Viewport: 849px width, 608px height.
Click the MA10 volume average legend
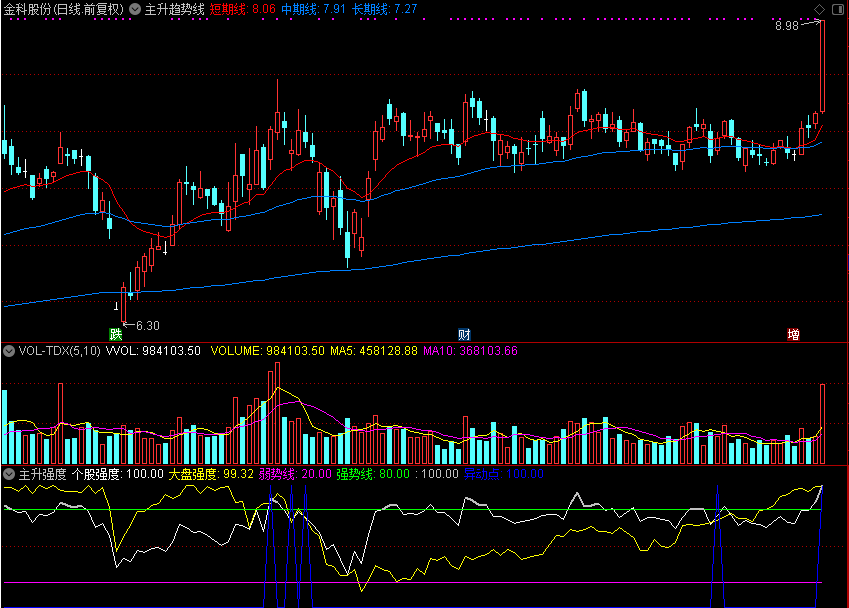(x=470, y=351)
